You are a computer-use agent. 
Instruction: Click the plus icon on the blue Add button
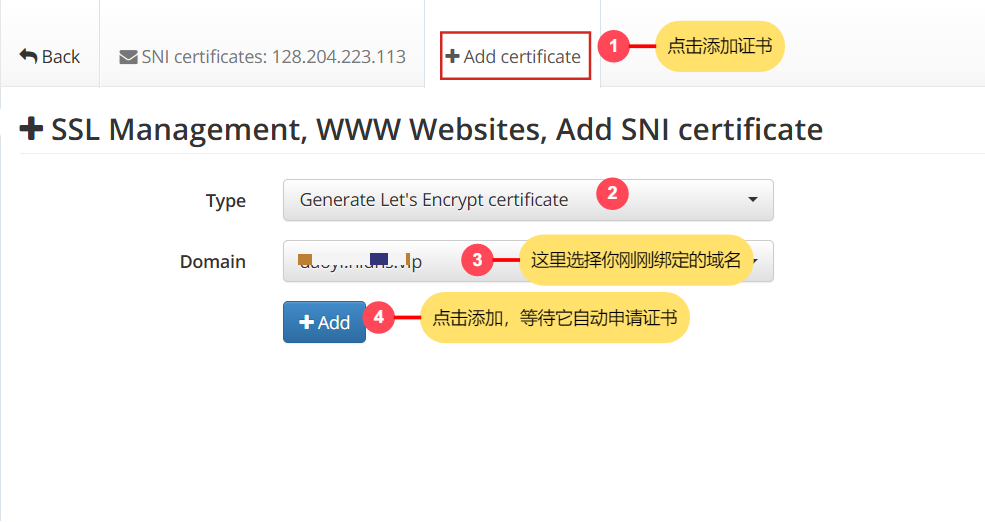click(x=307, y=322)
